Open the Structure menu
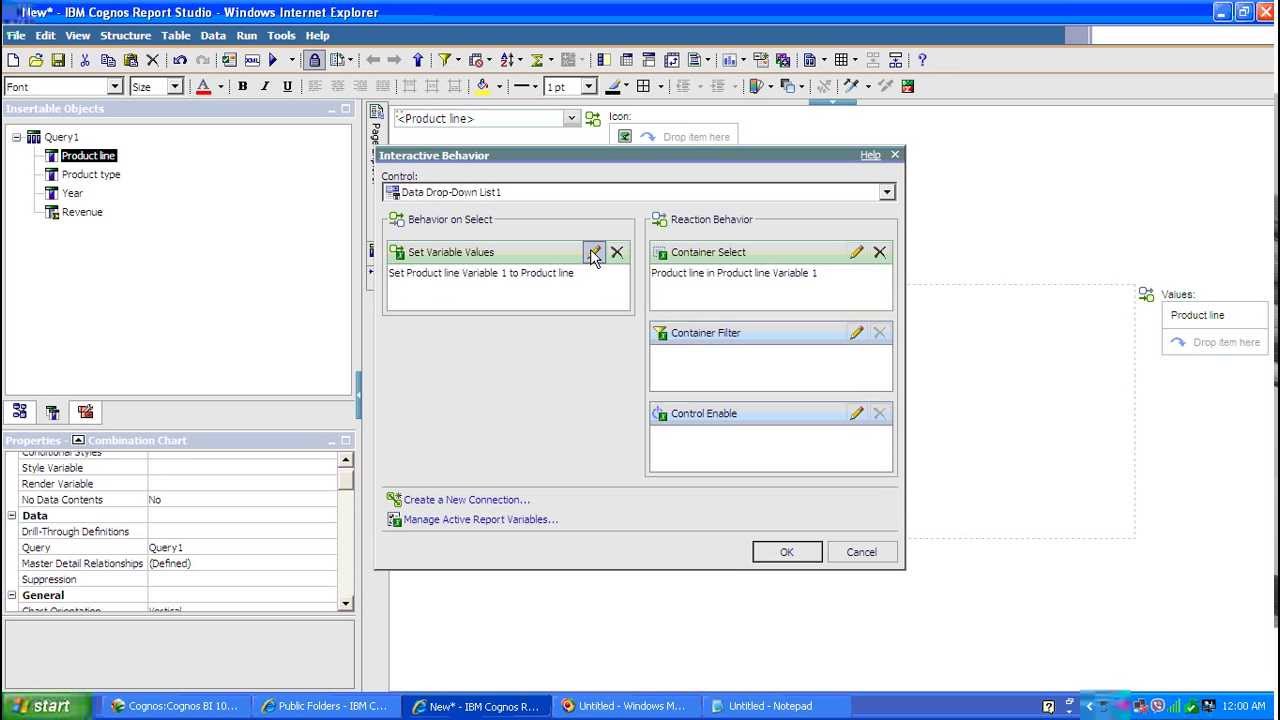The width and height of the screenshot is (1280, 720). [125, 35]
